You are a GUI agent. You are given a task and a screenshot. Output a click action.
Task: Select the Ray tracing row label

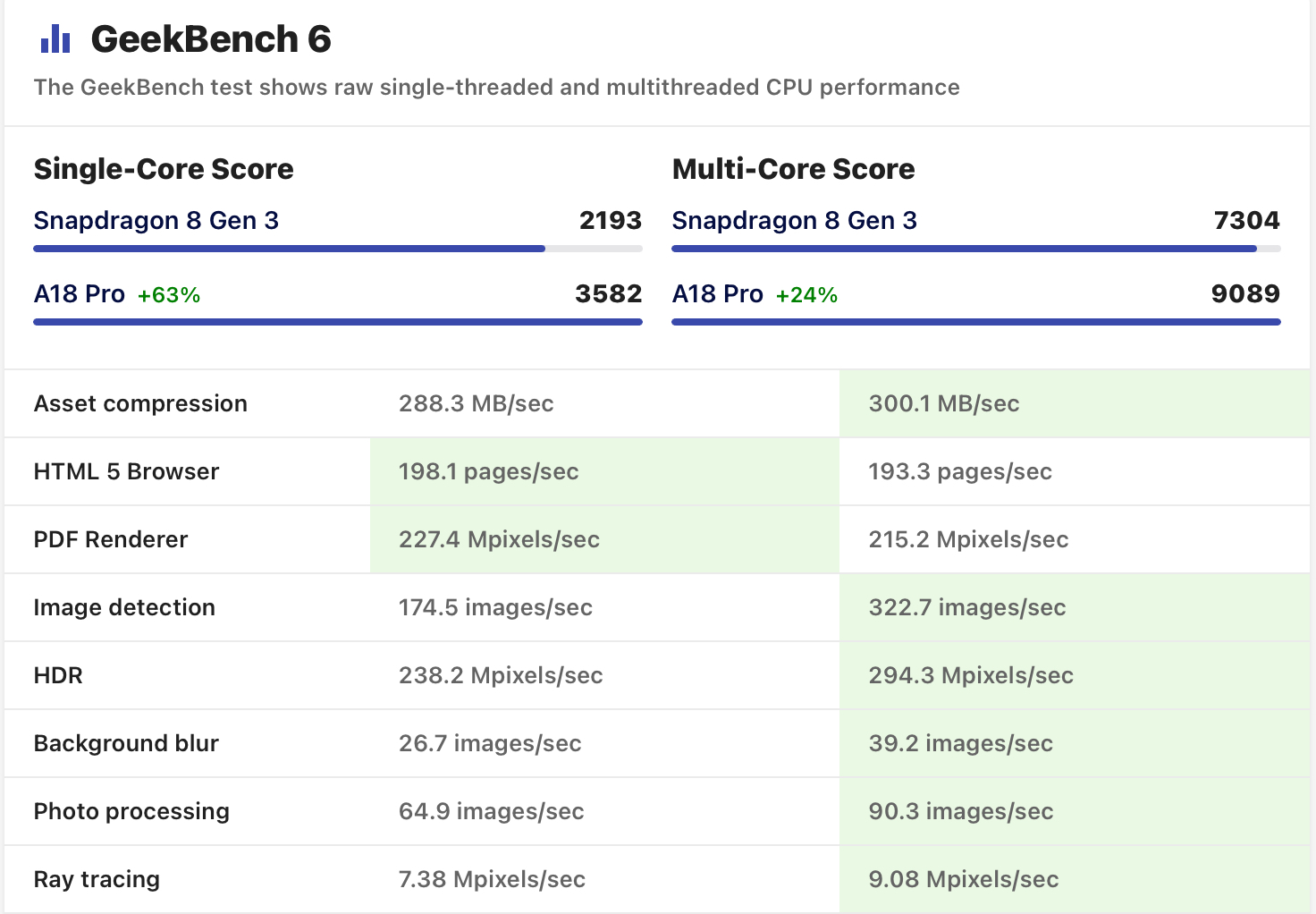coord(97,880)
